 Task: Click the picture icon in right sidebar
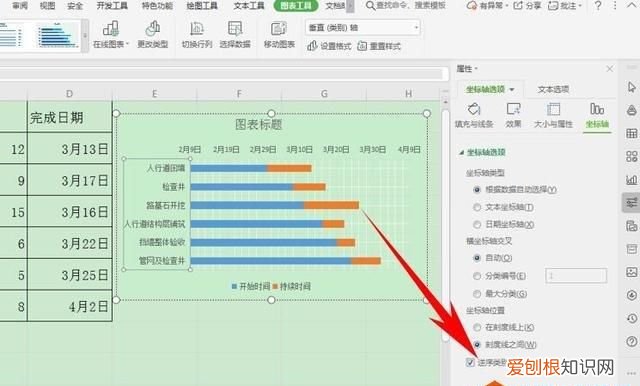pos(632,272)
